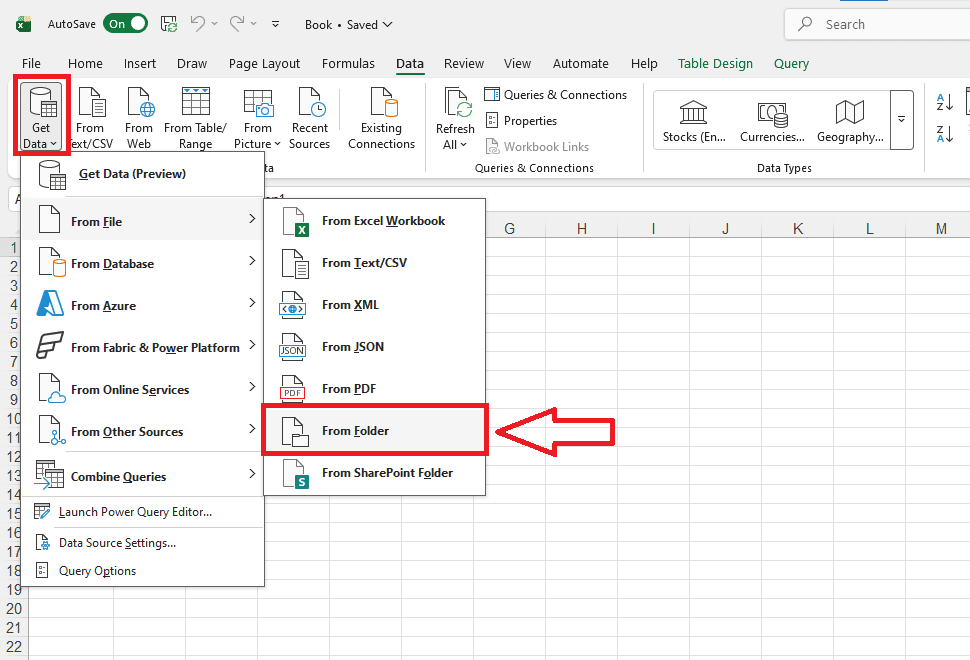
Task: Click the Refresh All button
Action: [x=455, y=119]
